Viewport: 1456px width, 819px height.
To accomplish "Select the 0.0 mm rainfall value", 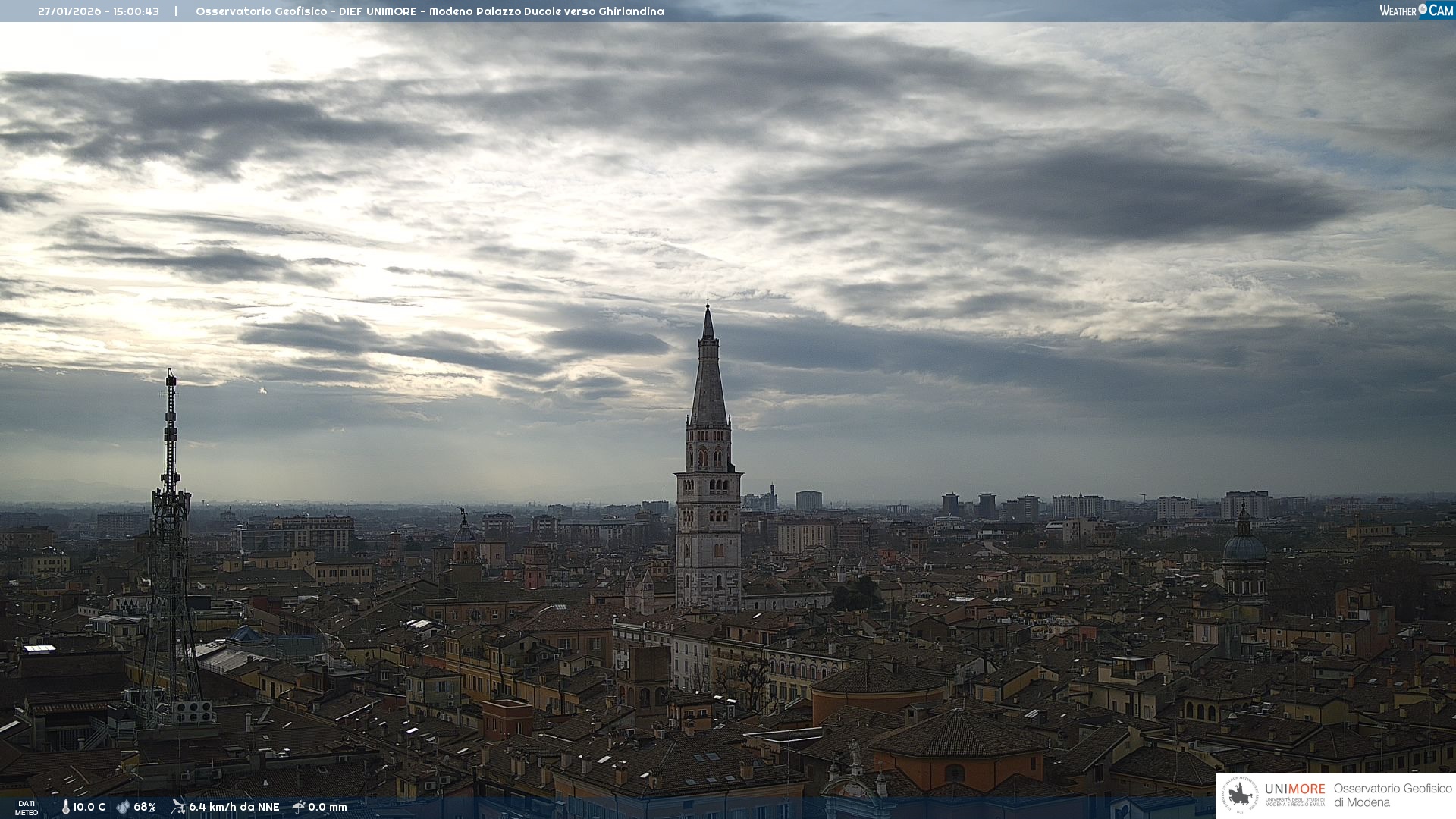I will point(327,808).
